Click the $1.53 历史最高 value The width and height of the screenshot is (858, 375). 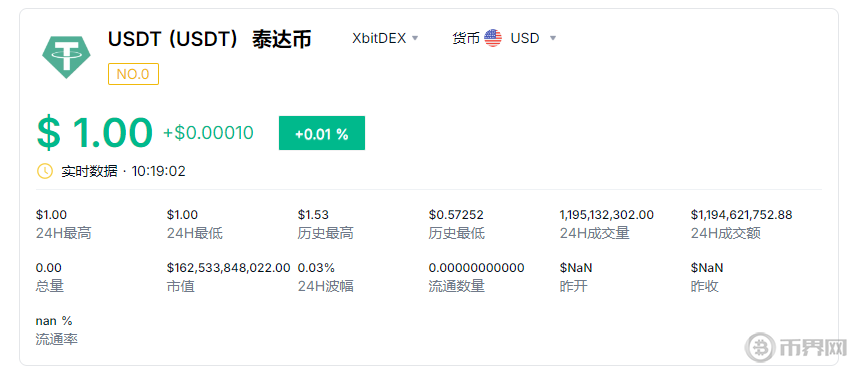click(x=313, y=215)
